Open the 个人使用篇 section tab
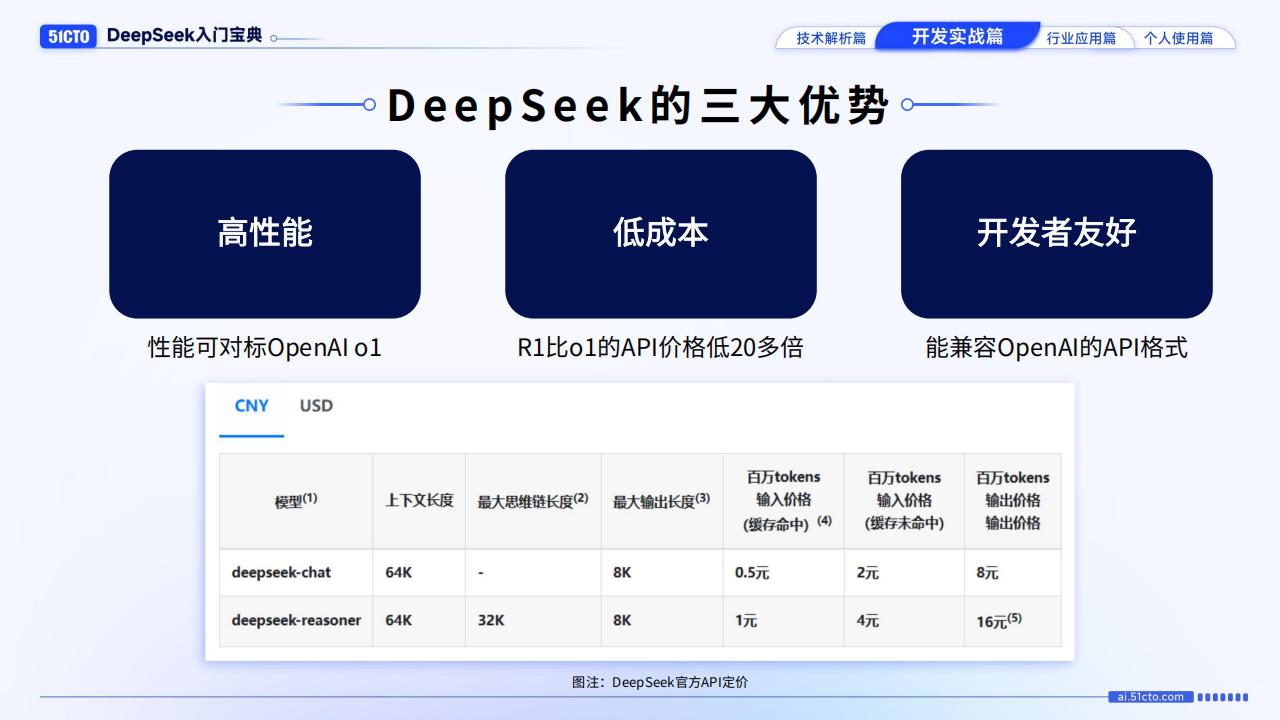 [x=1183, y=37]
